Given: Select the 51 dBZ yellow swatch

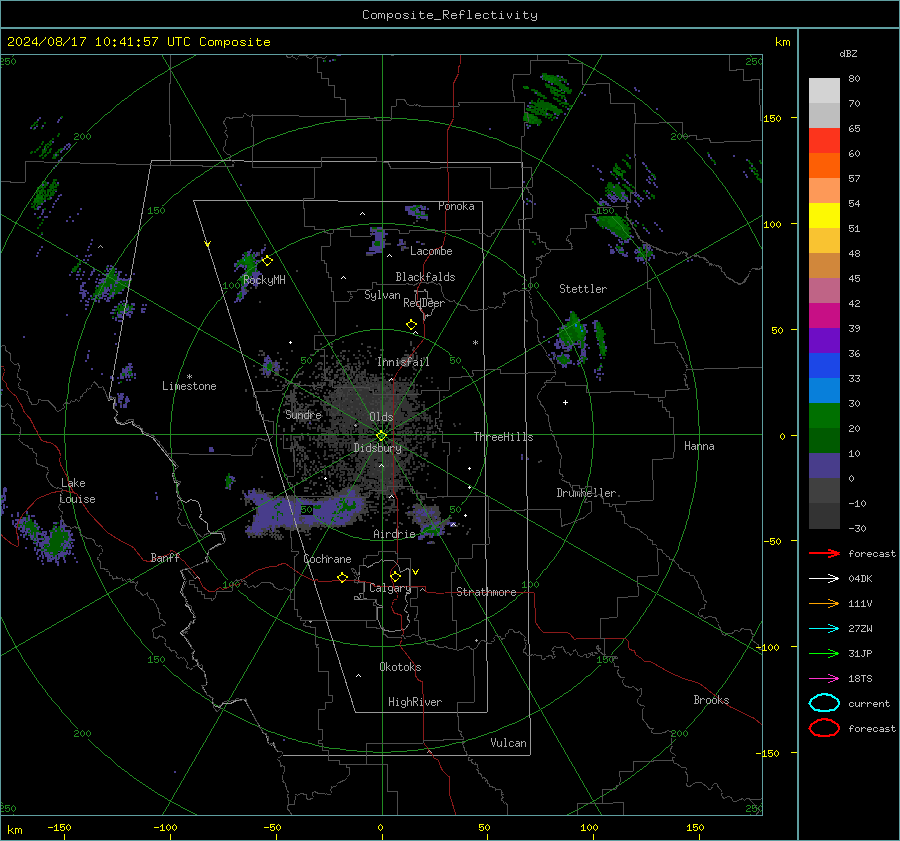Looking at the screenshot, I should pos(824,215).
